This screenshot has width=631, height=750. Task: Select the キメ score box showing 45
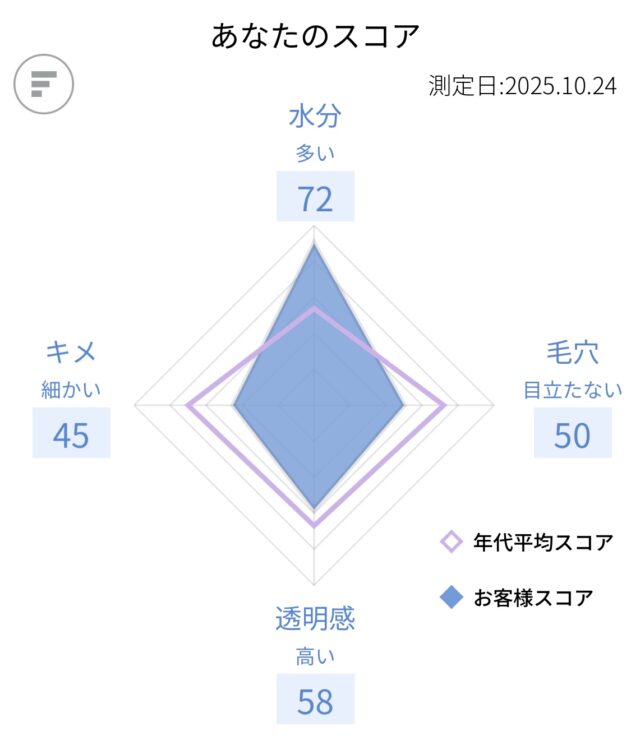(x=71, y=435)
